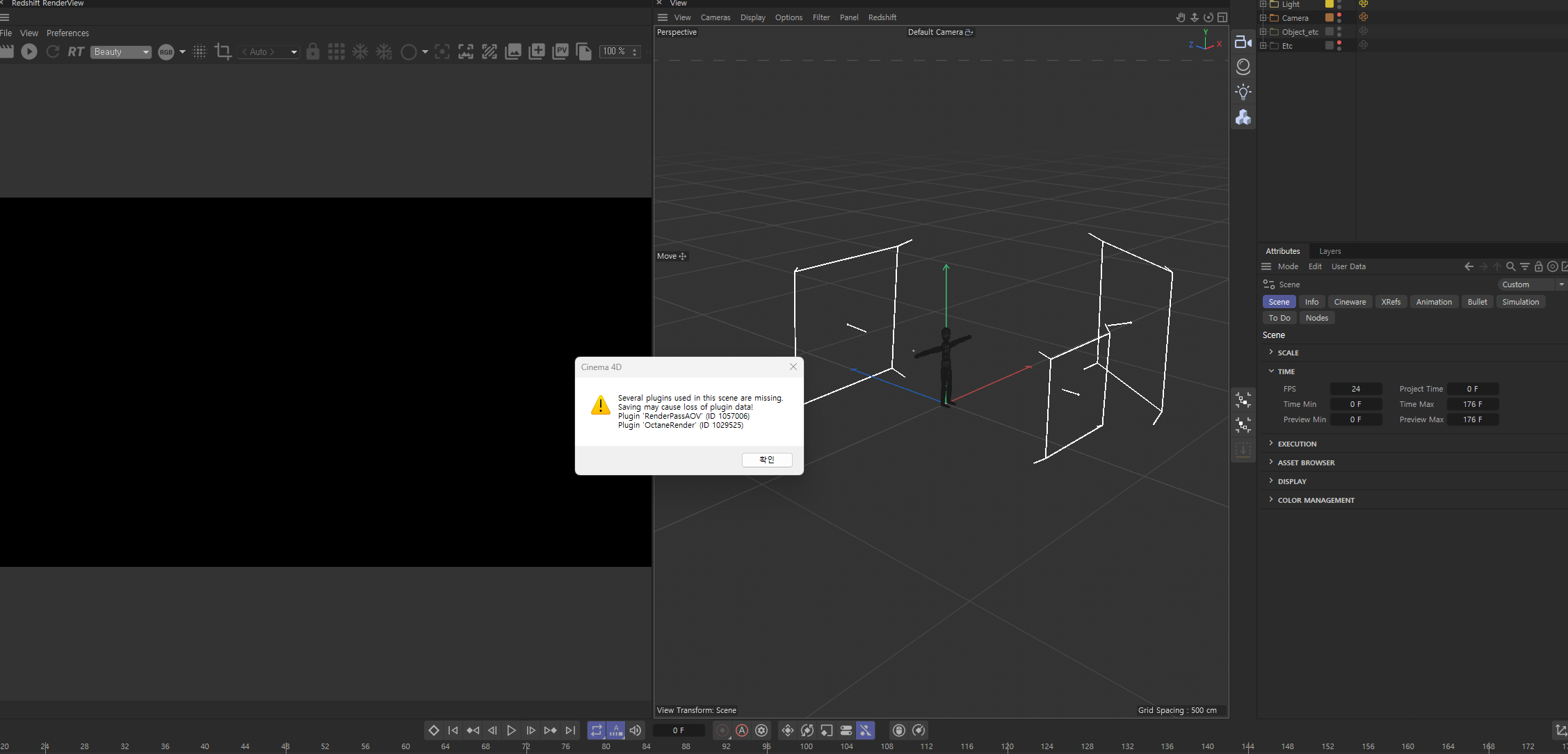The height and width of the screenshot is (754, 1568).
Task: Toggle Camera folder editor visibility red dot
Action: point(1339,15)
